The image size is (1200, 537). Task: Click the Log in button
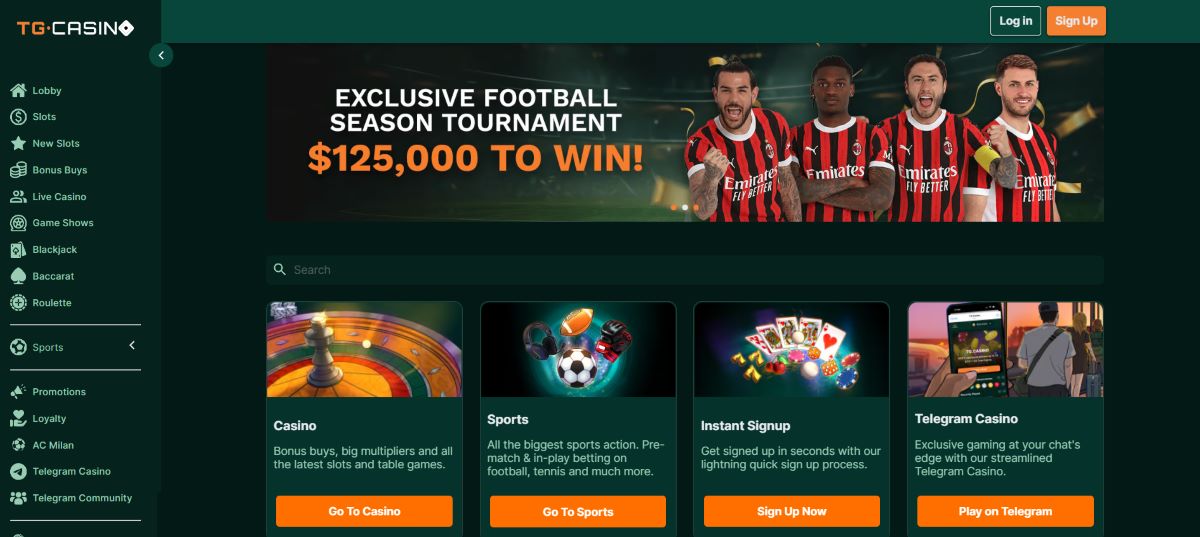(x=1016, y=21)
